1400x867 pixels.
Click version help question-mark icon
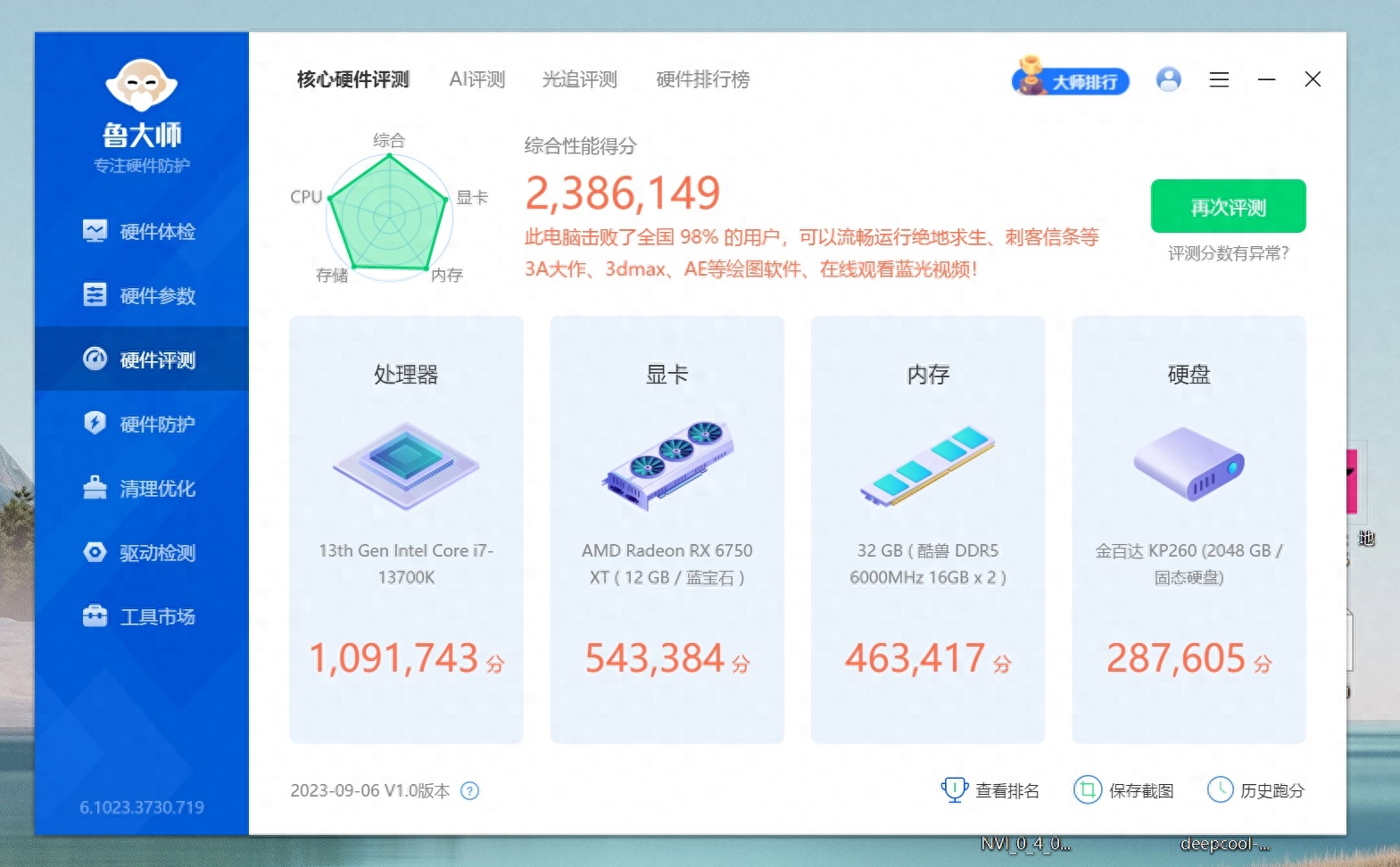click(x=469, y=791)
